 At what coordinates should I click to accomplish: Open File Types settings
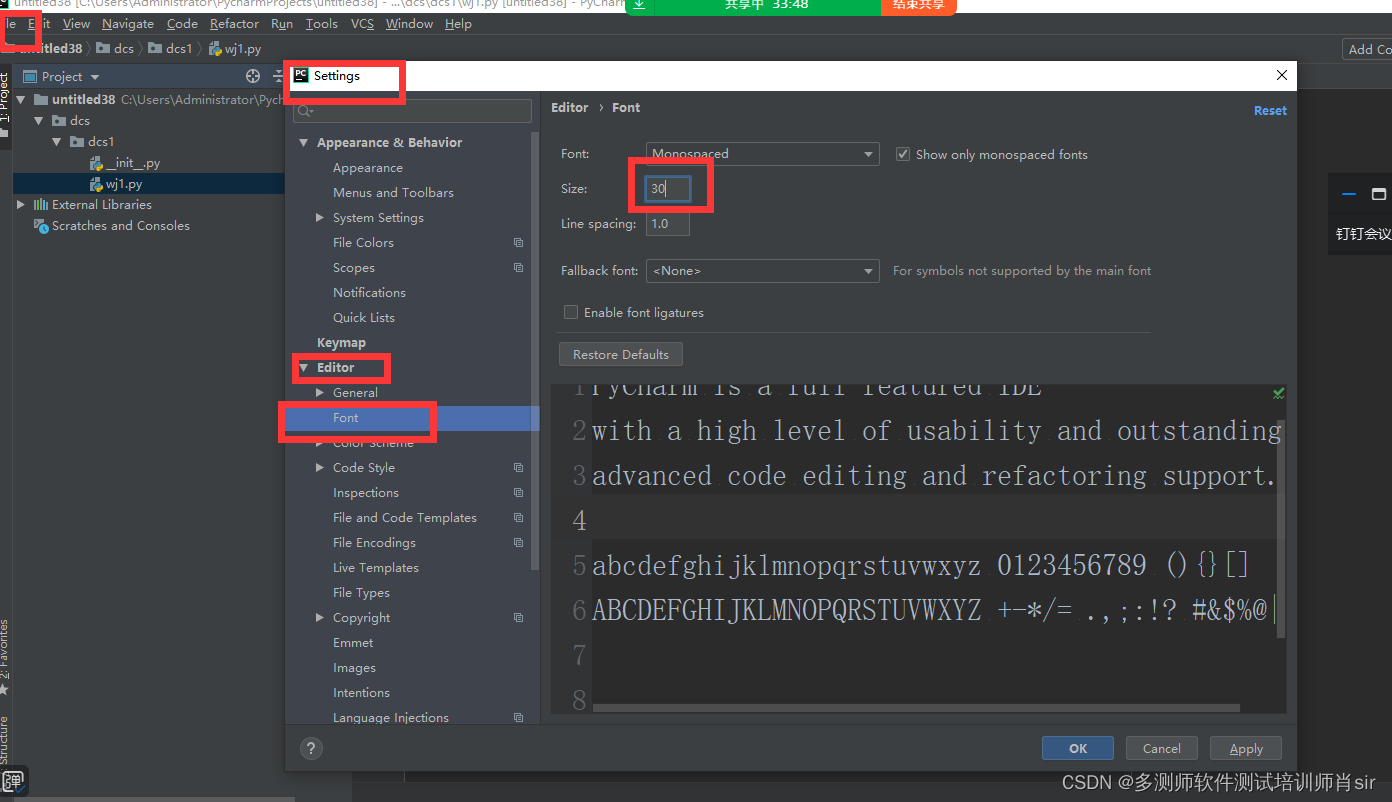[361, 593]
